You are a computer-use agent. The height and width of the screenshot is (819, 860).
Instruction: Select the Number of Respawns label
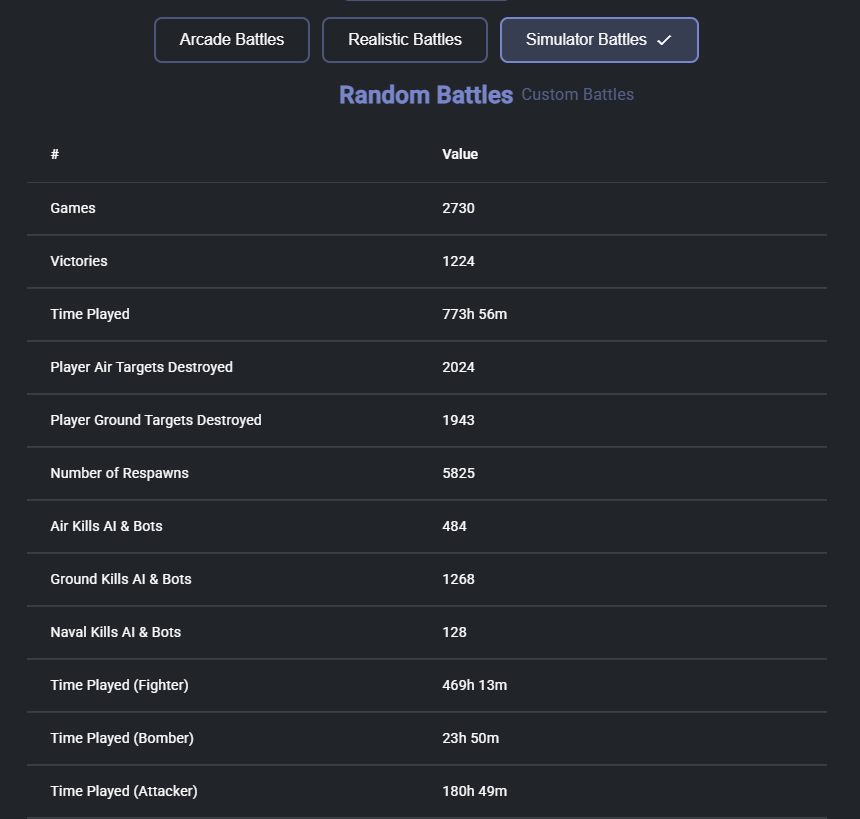pyautogui.click(x=119, y=473)
